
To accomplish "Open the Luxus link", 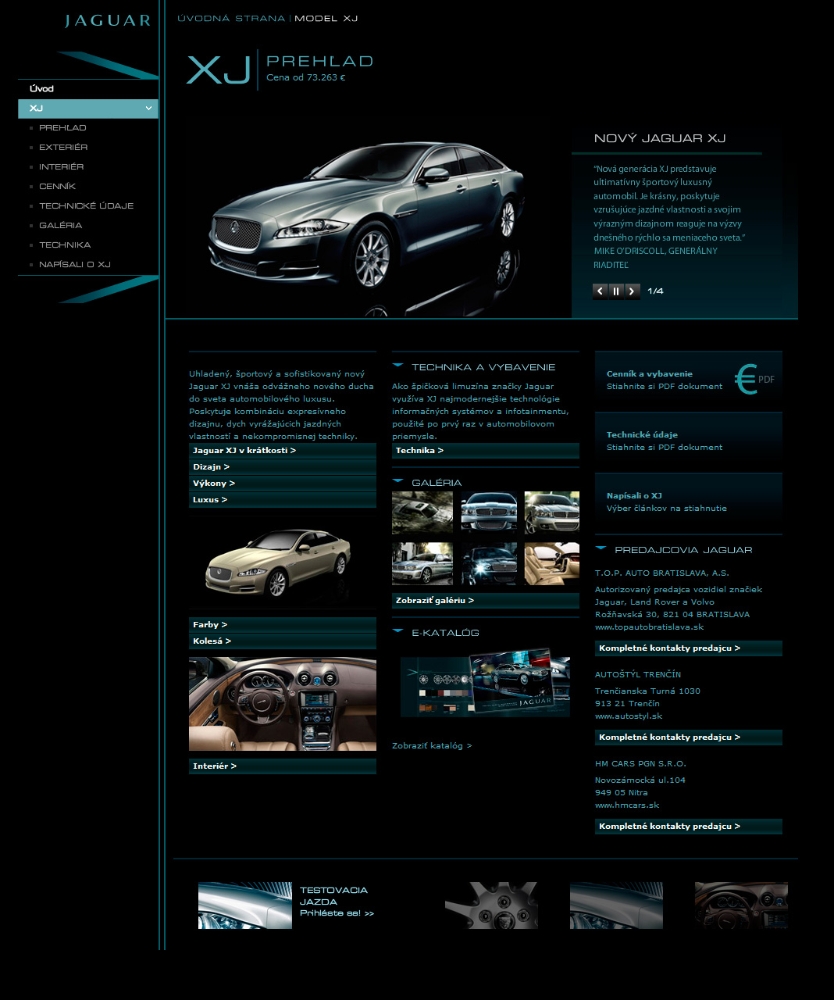I will click(x=282, y=500).
